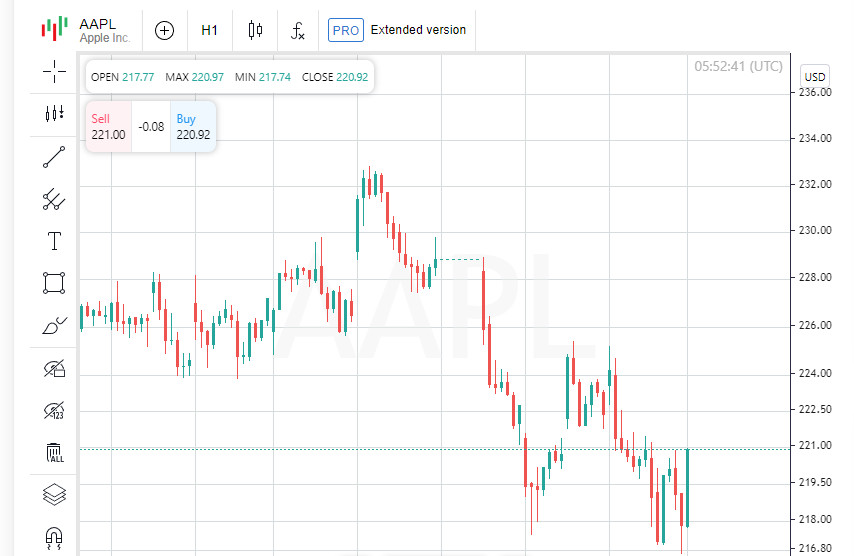This screenshot has width=854, height=556.
Task: Toggle hide-and-lock drawings eye icon
Action: coord(54,369)
